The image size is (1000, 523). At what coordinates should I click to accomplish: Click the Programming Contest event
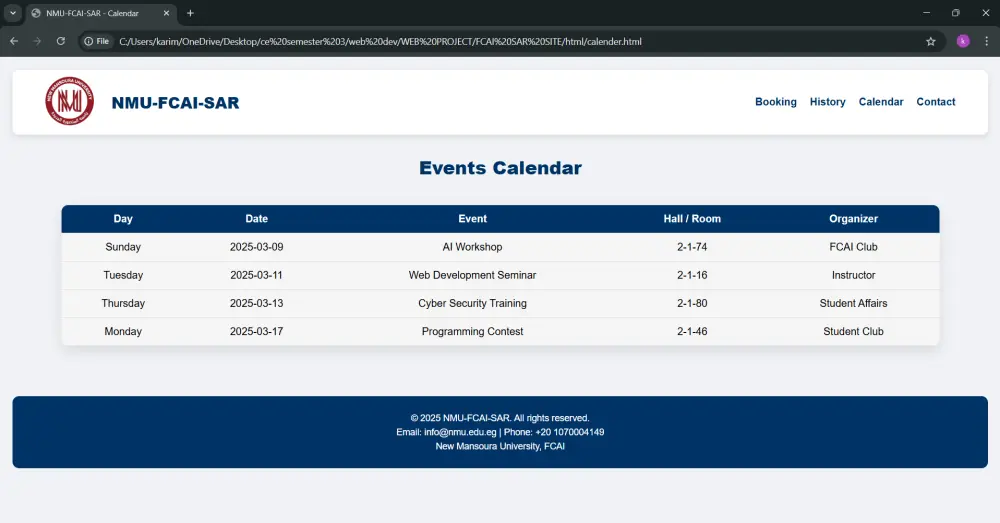coord(473,331)
